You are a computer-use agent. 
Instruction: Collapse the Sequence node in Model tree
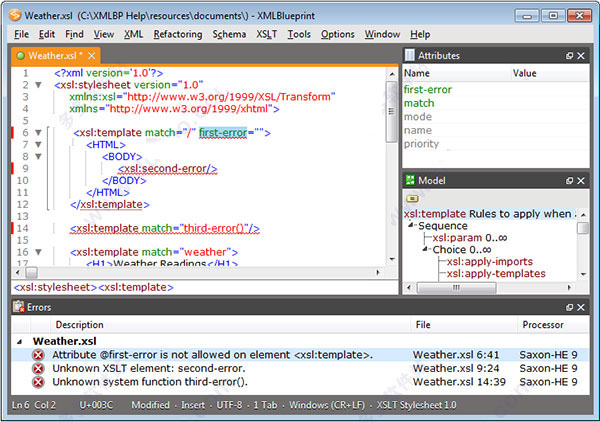[x=412, y=226]
